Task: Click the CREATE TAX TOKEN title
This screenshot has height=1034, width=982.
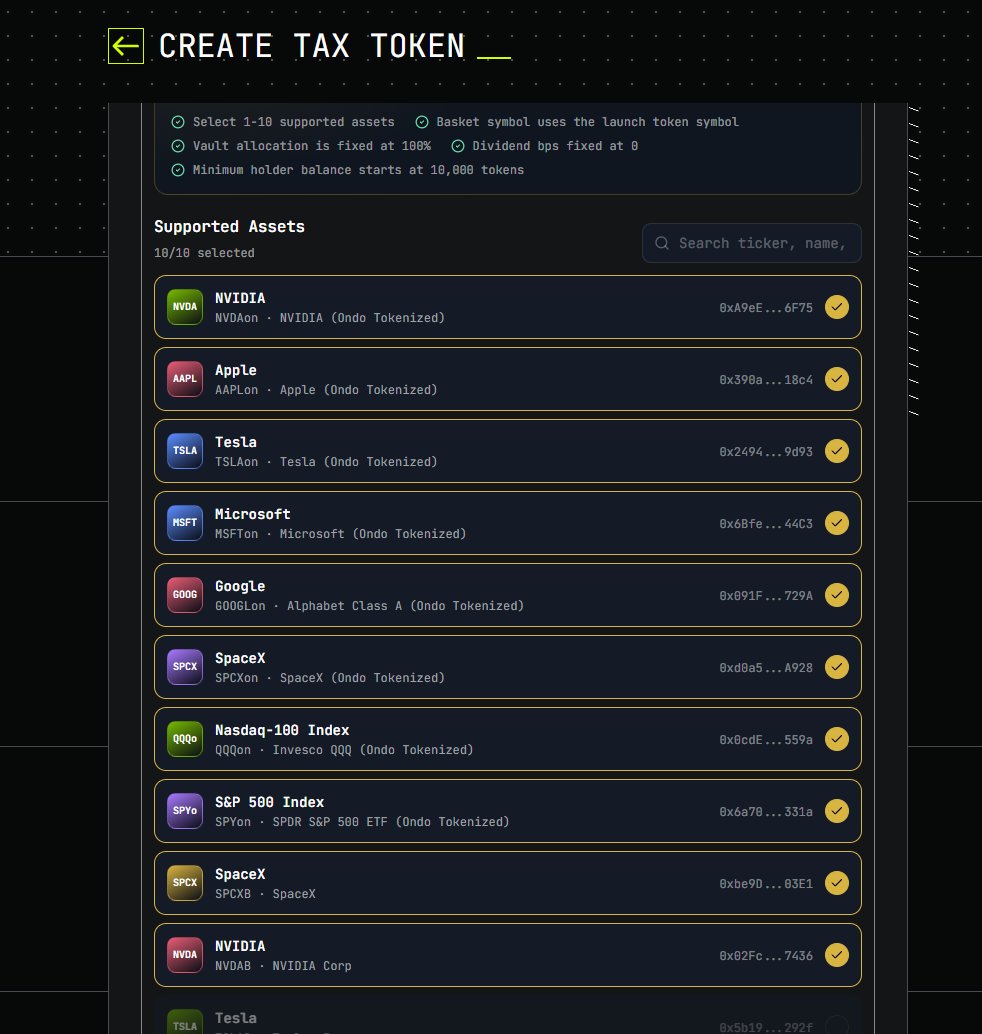Action: tap(311, 46)
